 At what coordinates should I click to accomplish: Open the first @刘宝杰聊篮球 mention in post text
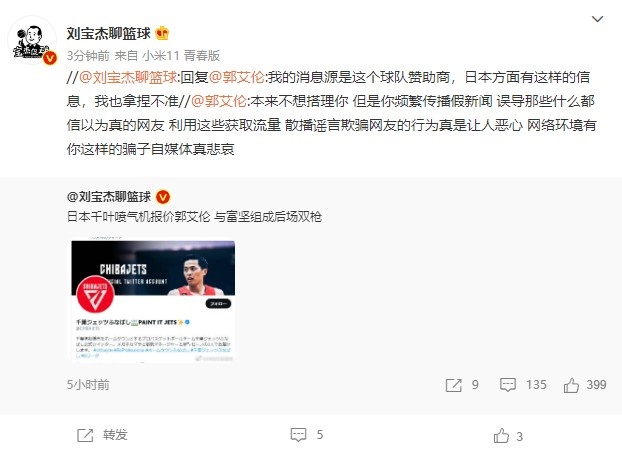[x=128, y=77]
